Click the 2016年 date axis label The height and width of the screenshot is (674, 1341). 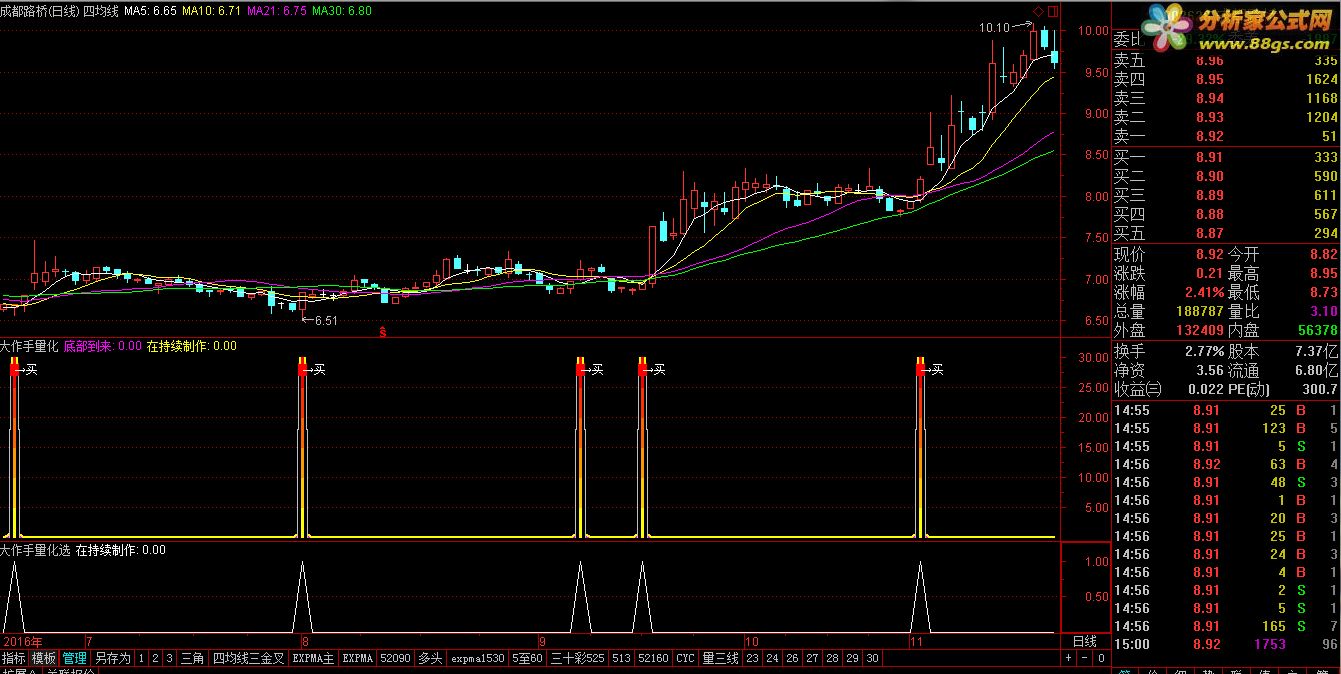tap(23, 641)
